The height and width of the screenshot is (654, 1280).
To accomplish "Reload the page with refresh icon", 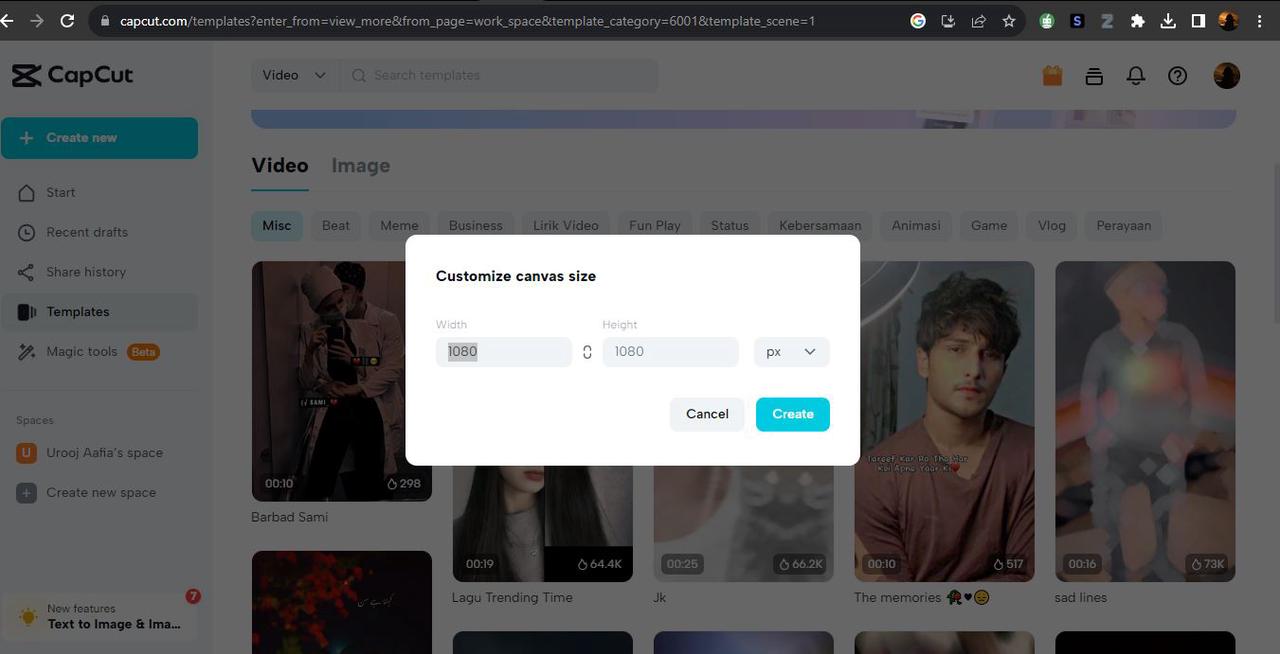I will click(68, 20).
